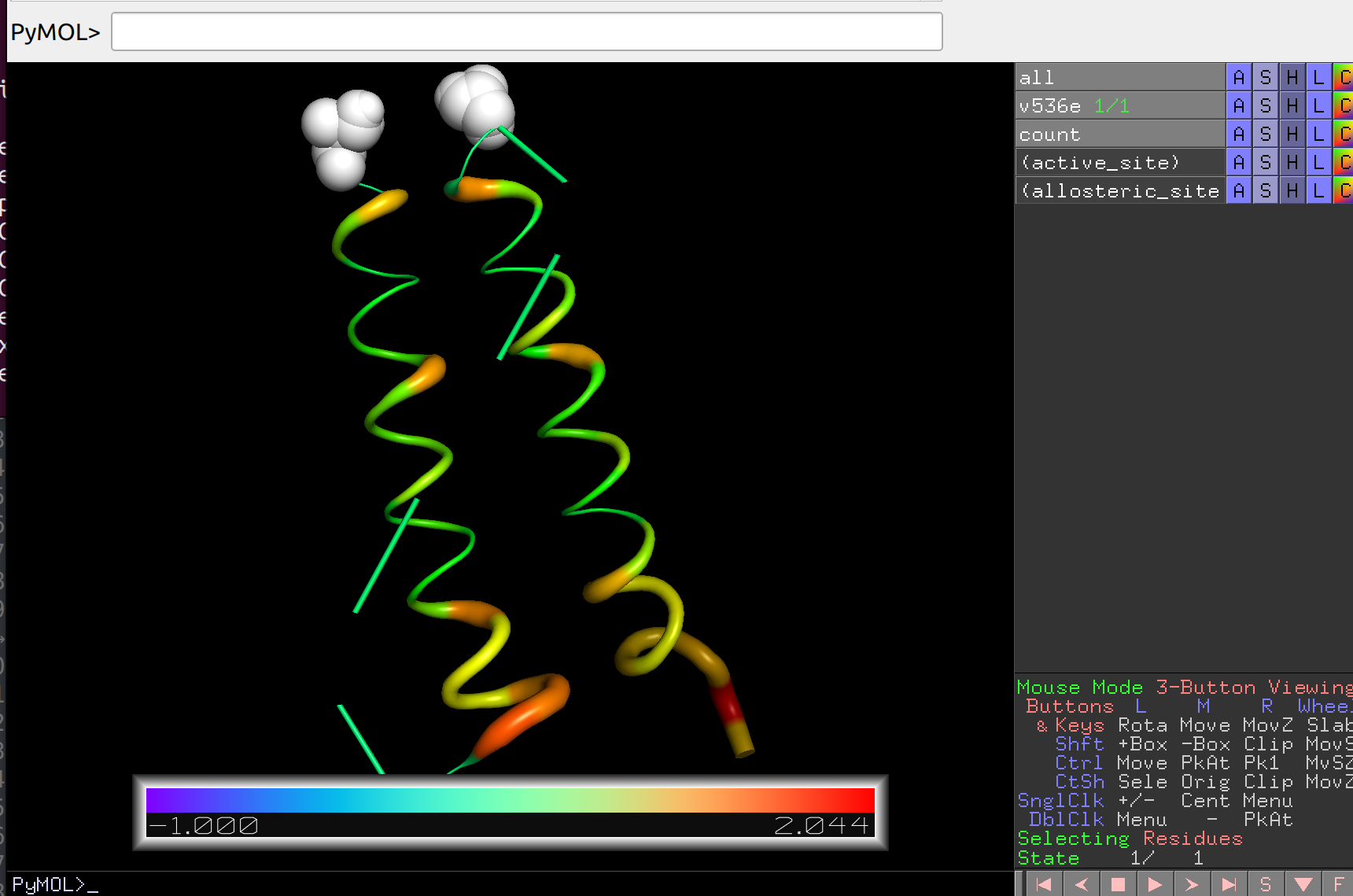Open the Hide menu for all

coord(1292,76)
